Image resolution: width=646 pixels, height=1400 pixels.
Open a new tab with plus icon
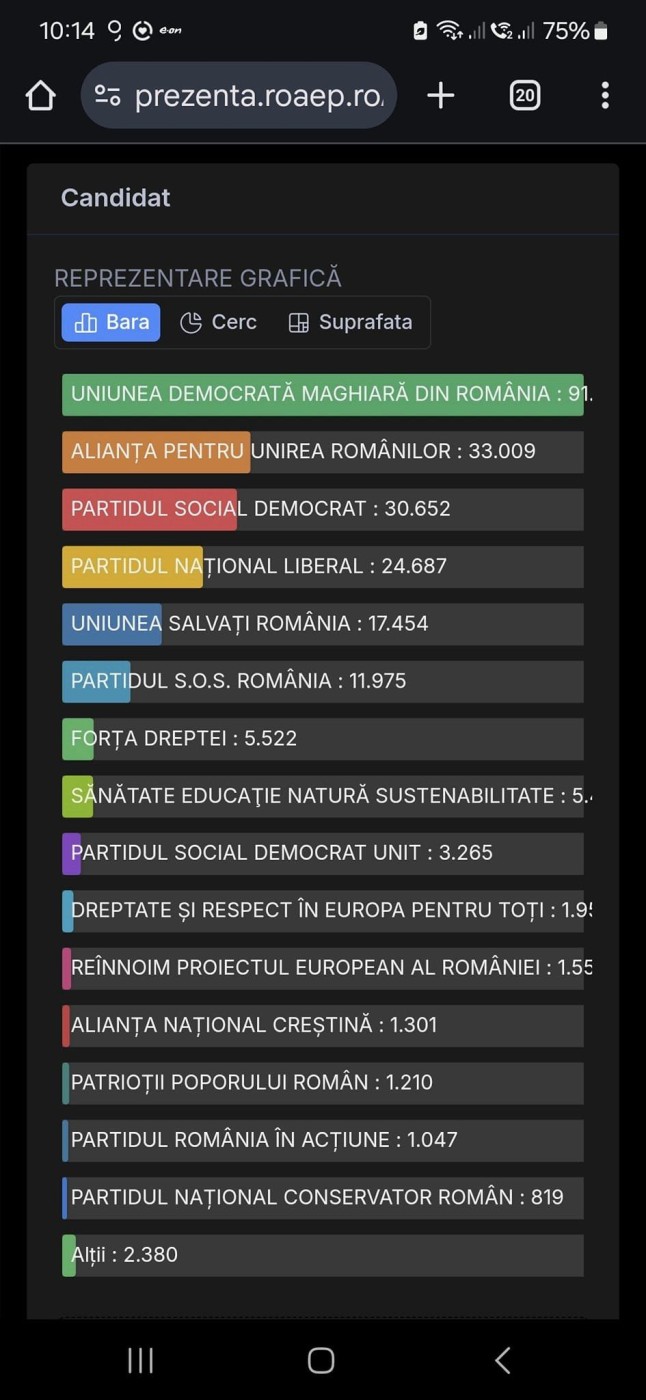coord(440,96)
